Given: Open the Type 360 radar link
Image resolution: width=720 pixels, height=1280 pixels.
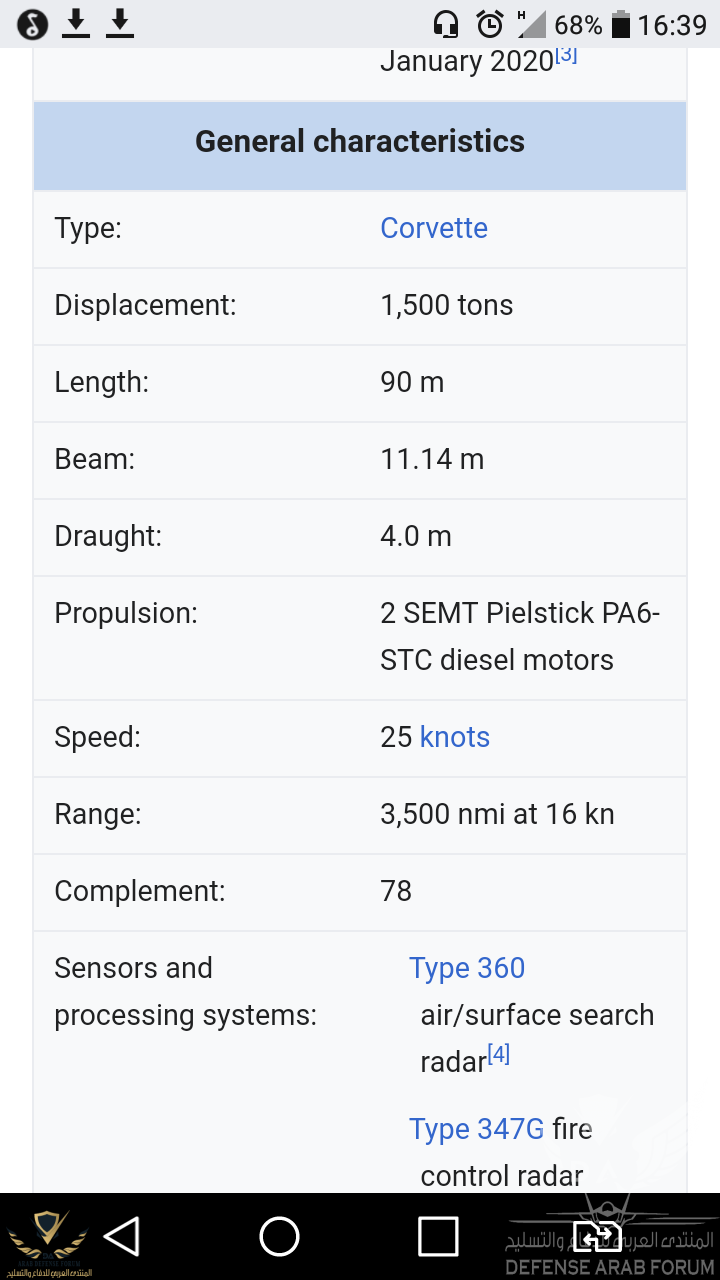Looking at the screenshot, I should tap(467, 968).
